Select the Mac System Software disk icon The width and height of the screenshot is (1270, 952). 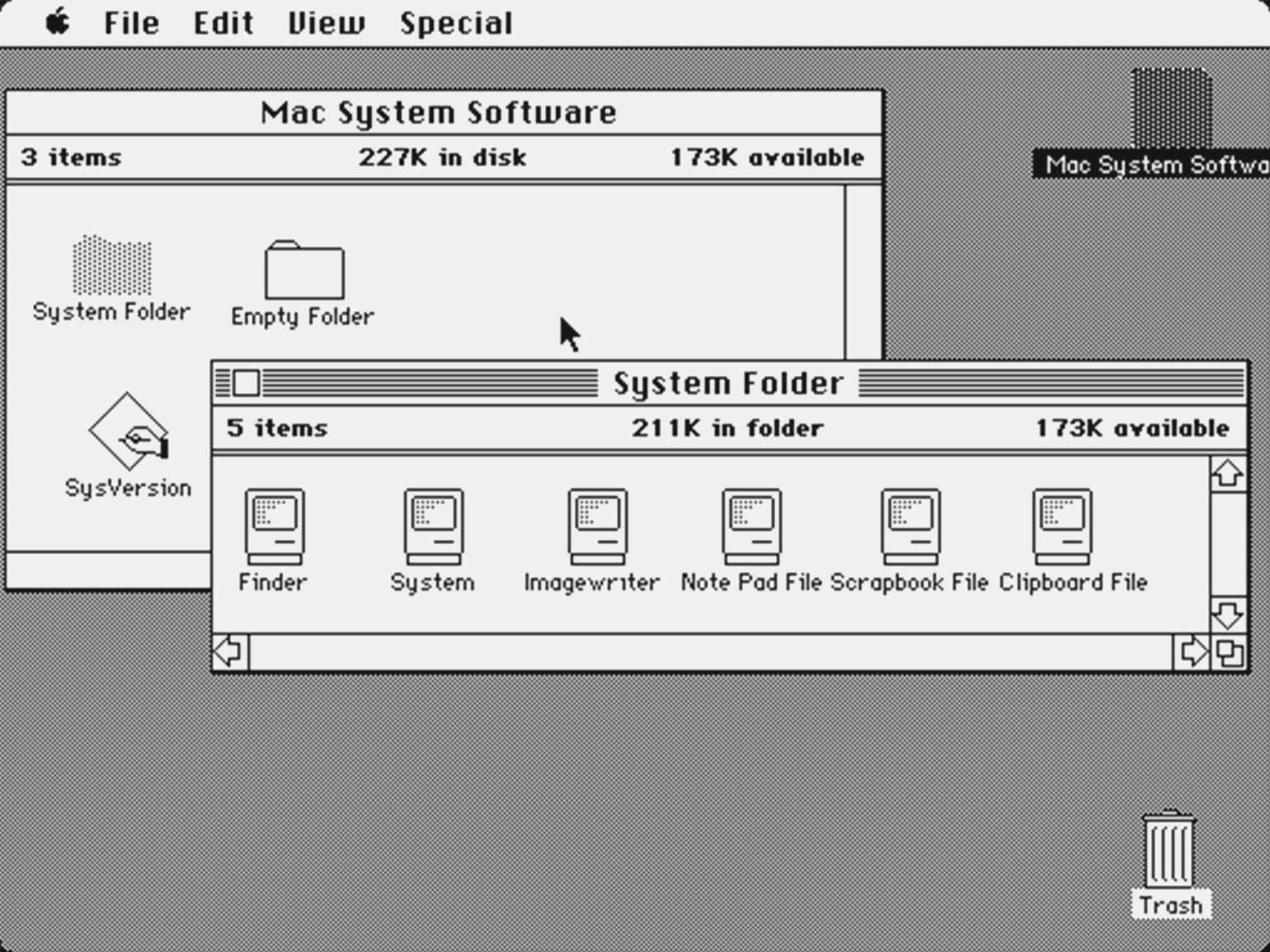[x=1171, y=109]
